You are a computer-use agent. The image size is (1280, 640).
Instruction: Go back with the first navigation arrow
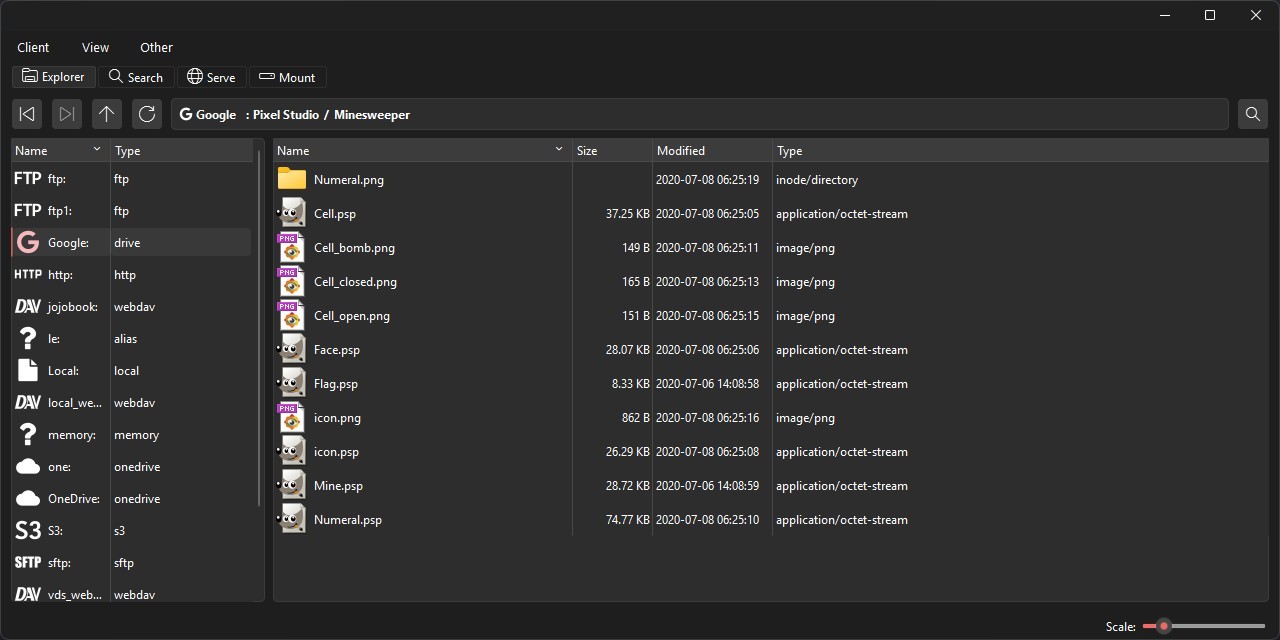27,114
